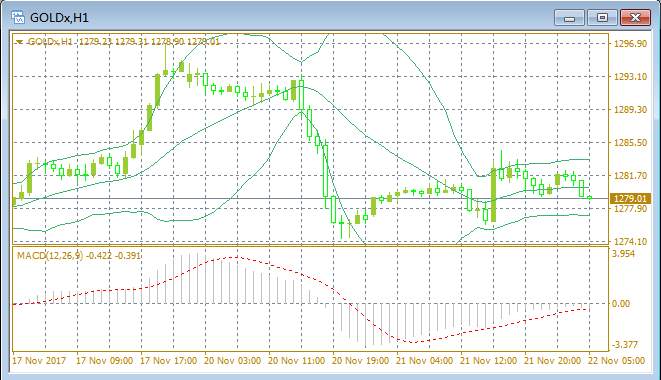Click the MACD scale value 3.954
The image size is (661, 380).
[623, 254]
